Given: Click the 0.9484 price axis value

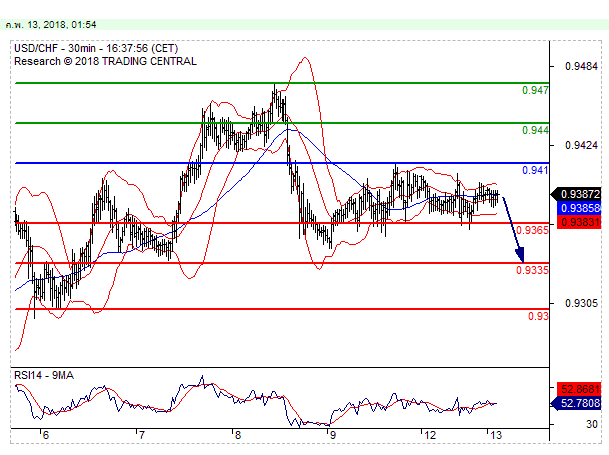Looking at the screenshot, I should point(581,66).
